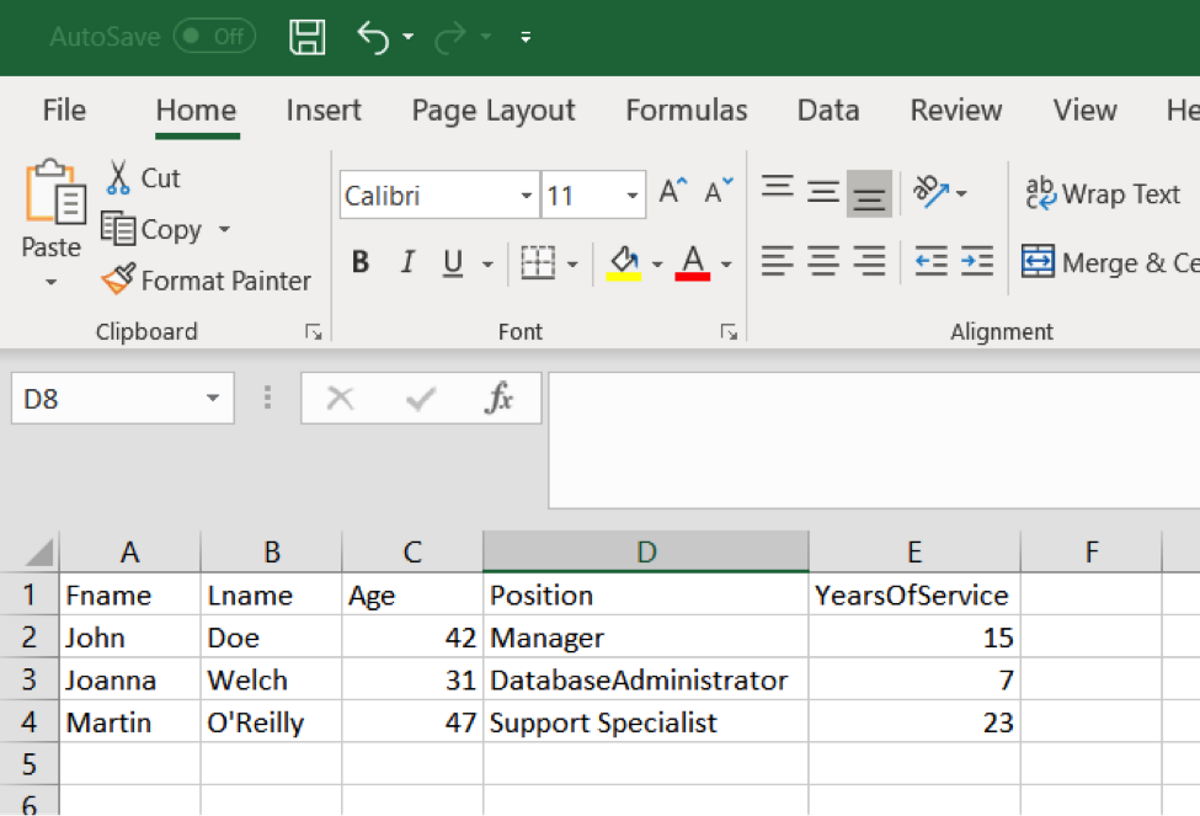Viewport: 1200px width, 816px height.
Task: Click the Align Left icon
Action: click(x=778, y=262)
